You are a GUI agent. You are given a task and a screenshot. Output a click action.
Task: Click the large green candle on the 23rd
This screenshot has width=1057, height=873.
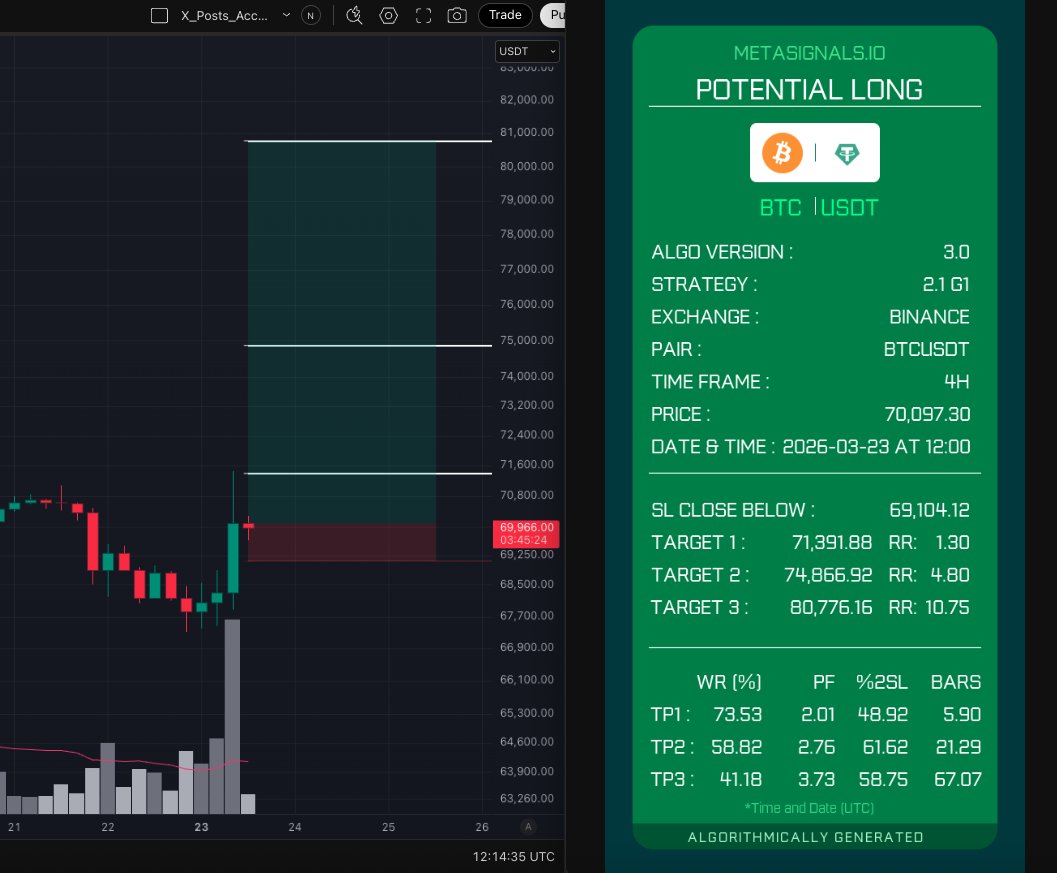[x=233, y=557]
